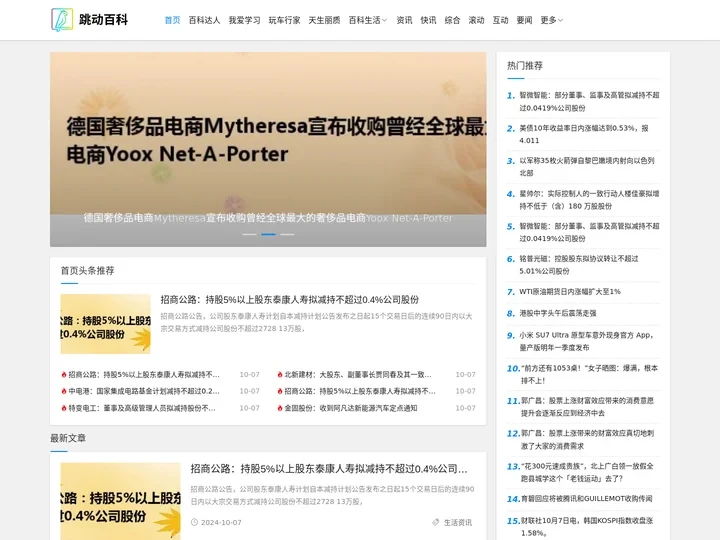This screenshot has width=720, height=540.
Task: Open hot item 2 美债10年收益率
Action: (x=584, y=134)
